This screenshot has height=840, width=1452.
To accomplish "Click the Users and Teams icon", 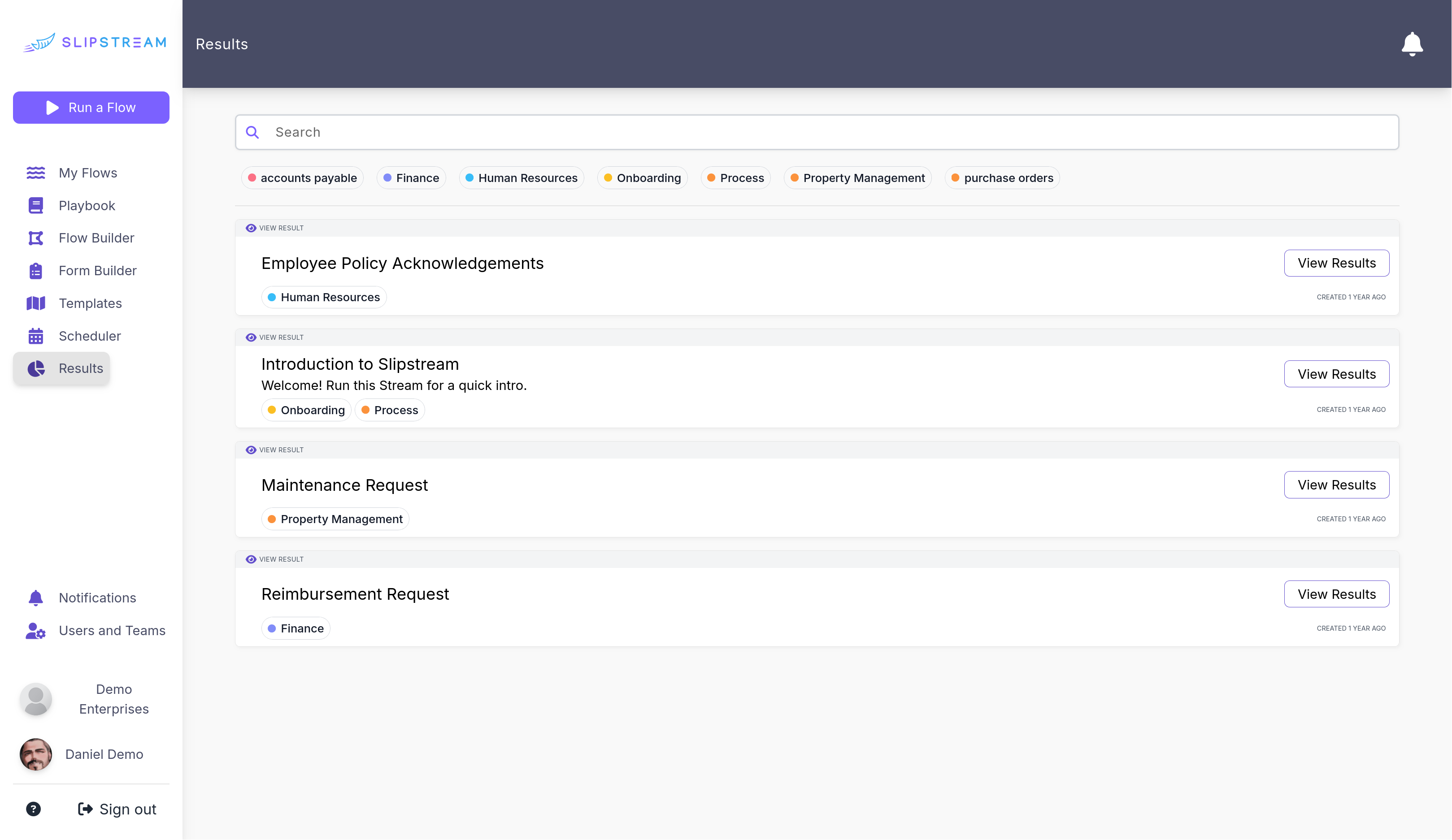I will pyautogui.click(x=36, y=631).
